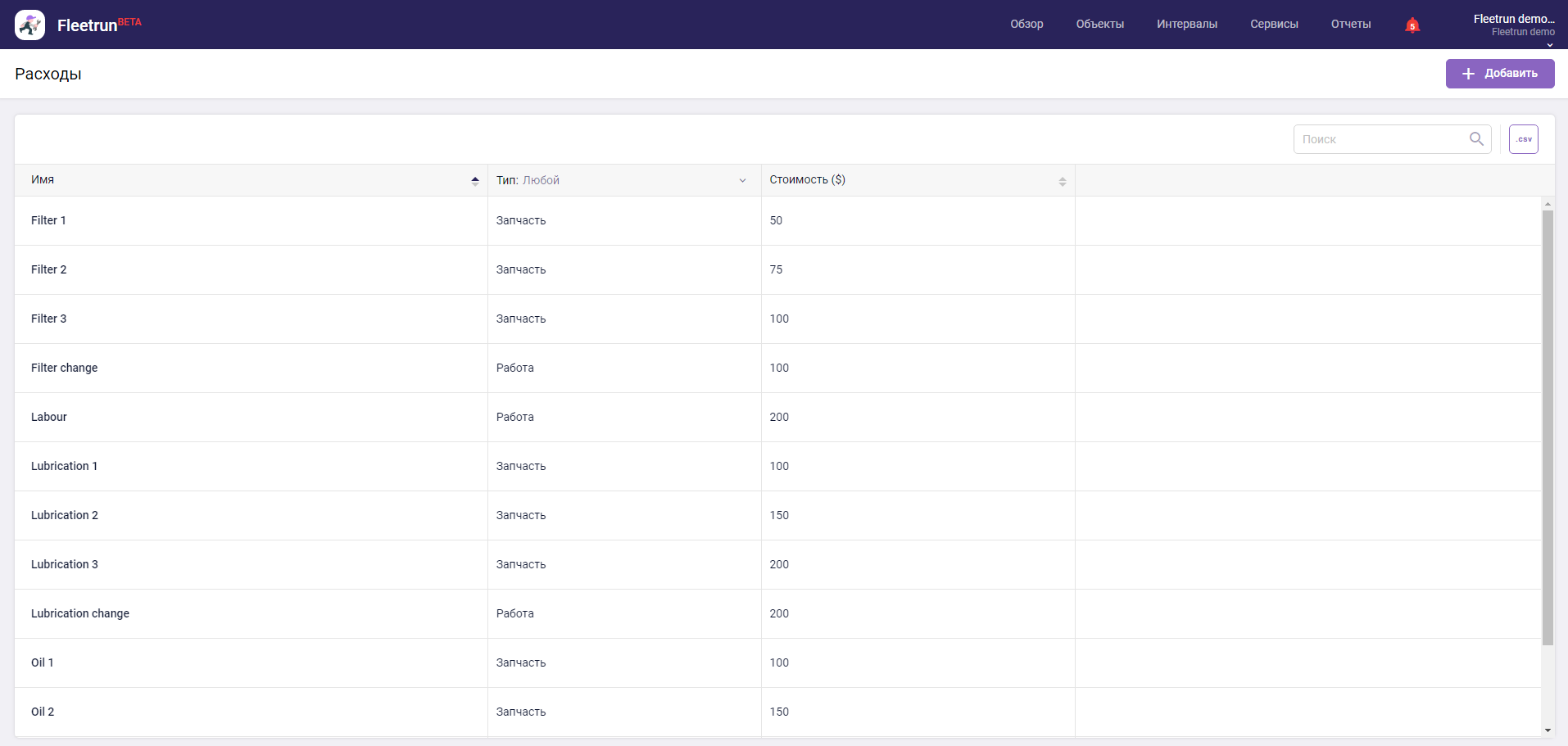Click the Fleetrun logo icon
The height and width of the screenshot is (746, 1568).
pyautogui.click(x=30, y=25)
